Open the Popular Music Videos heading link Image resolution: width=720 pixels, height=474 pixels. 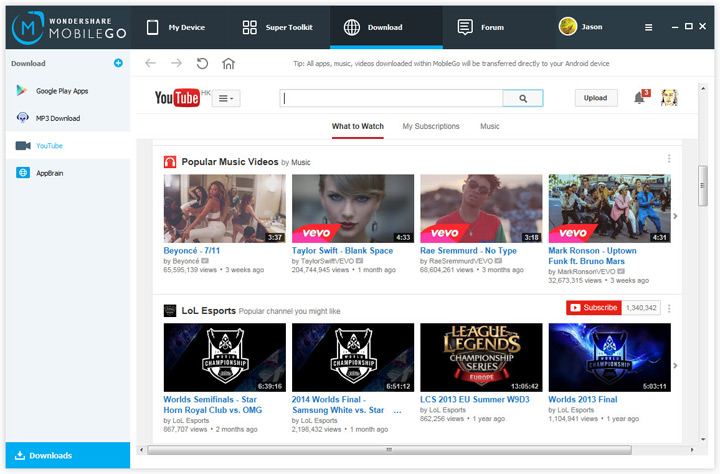(230, 162)
